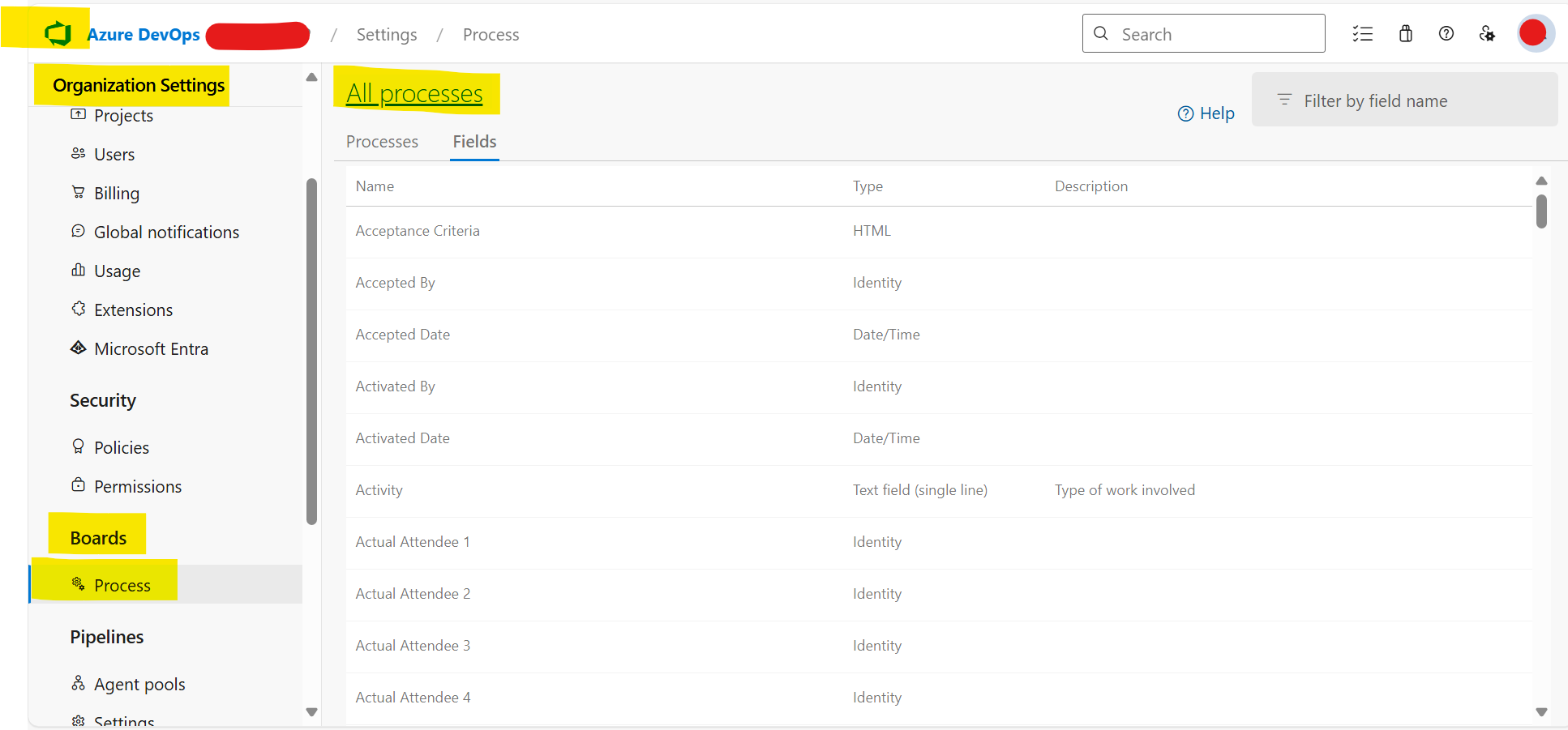This screenshot has width=1568, height=730.
Task: Click 'Type of work involved' description
Action: 1125,490
